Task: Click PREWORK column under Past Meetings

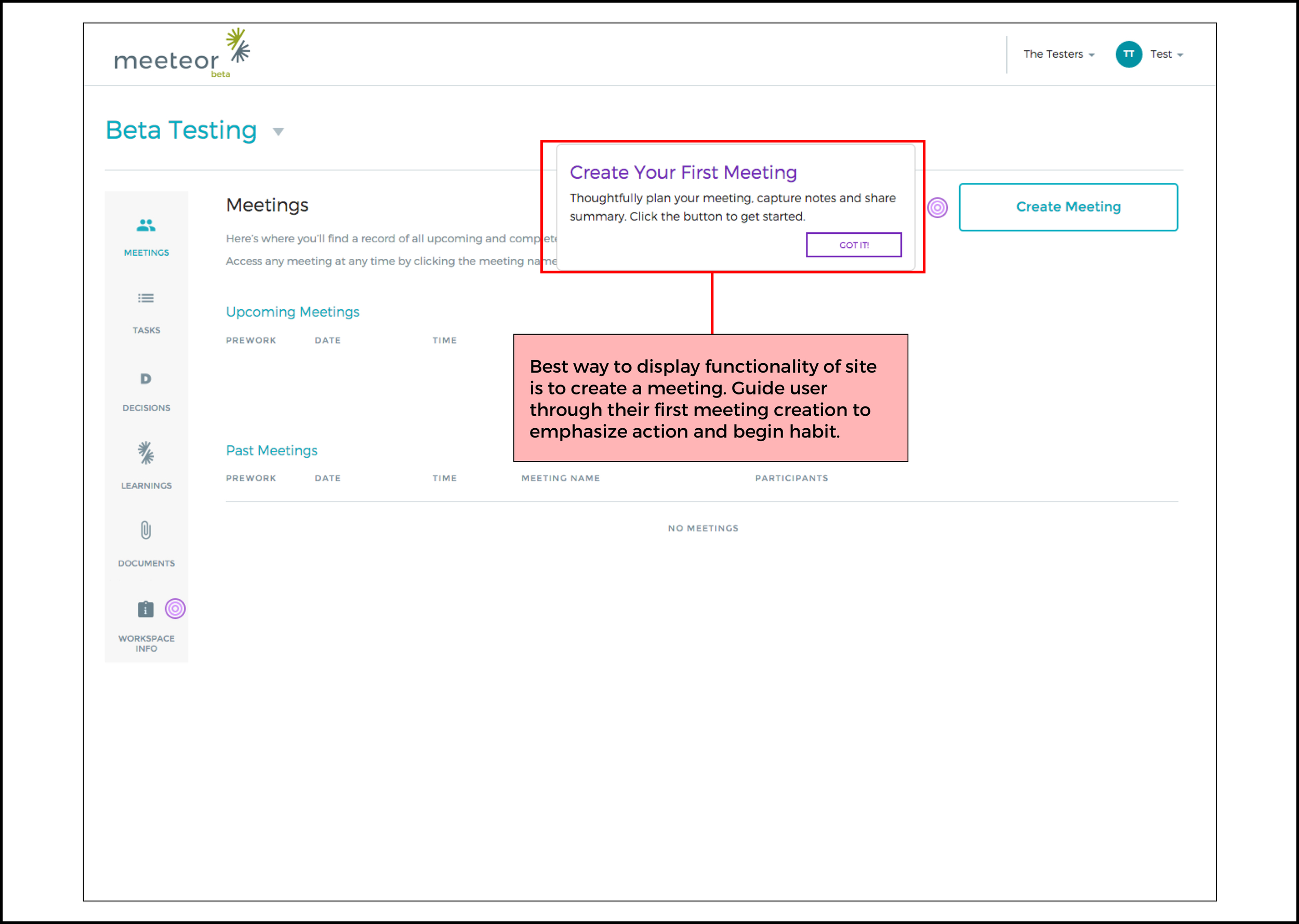Action: click(251, 479)
